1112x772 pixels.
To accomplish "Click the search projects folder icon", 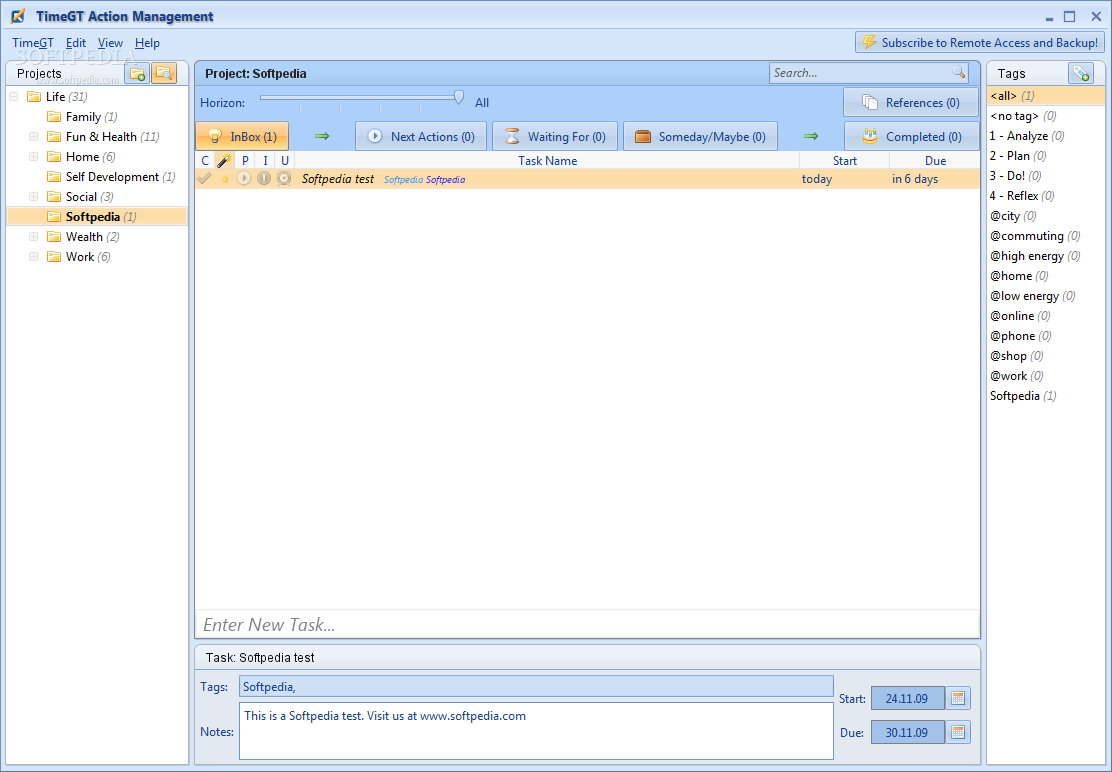I will click(x=164, y=73).
